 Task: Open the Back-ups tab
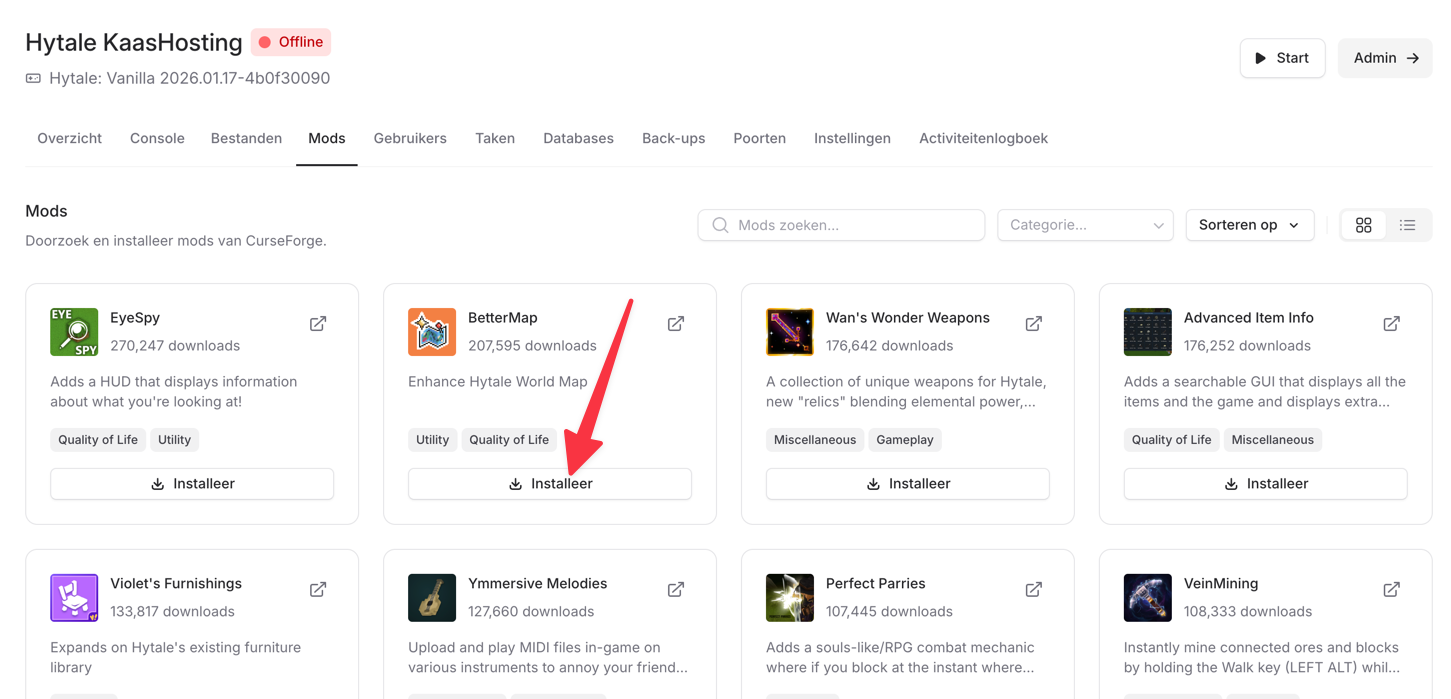point(673,138)
